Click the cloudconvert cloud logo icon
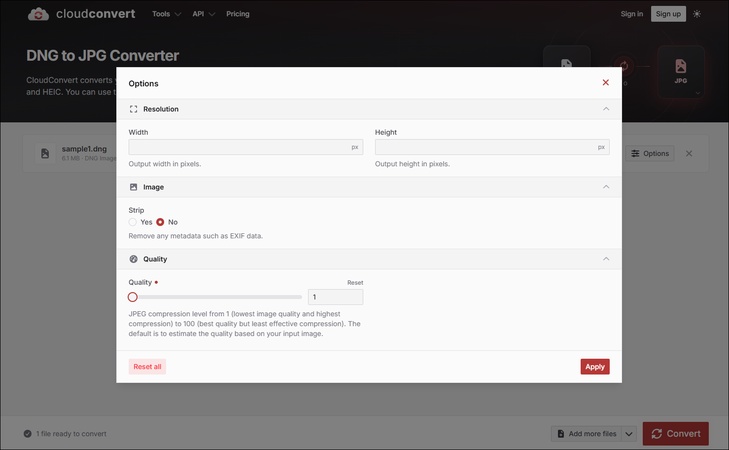Image resolution: width=729 pixels, height=450 pixels. [x=38, y=14]
